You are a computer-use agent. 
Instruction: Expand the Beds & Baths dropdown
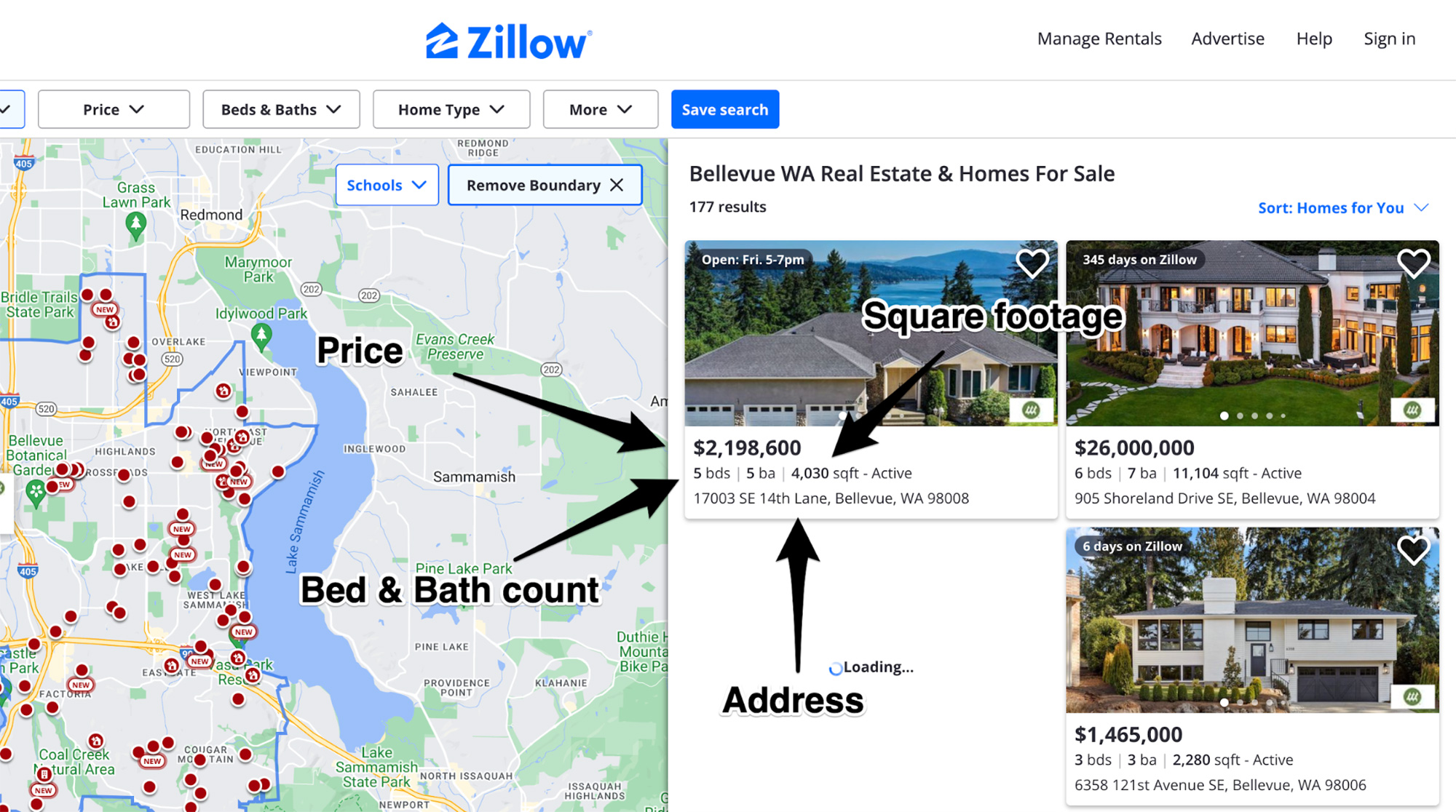pyautogui.click(x=282, y=108)
